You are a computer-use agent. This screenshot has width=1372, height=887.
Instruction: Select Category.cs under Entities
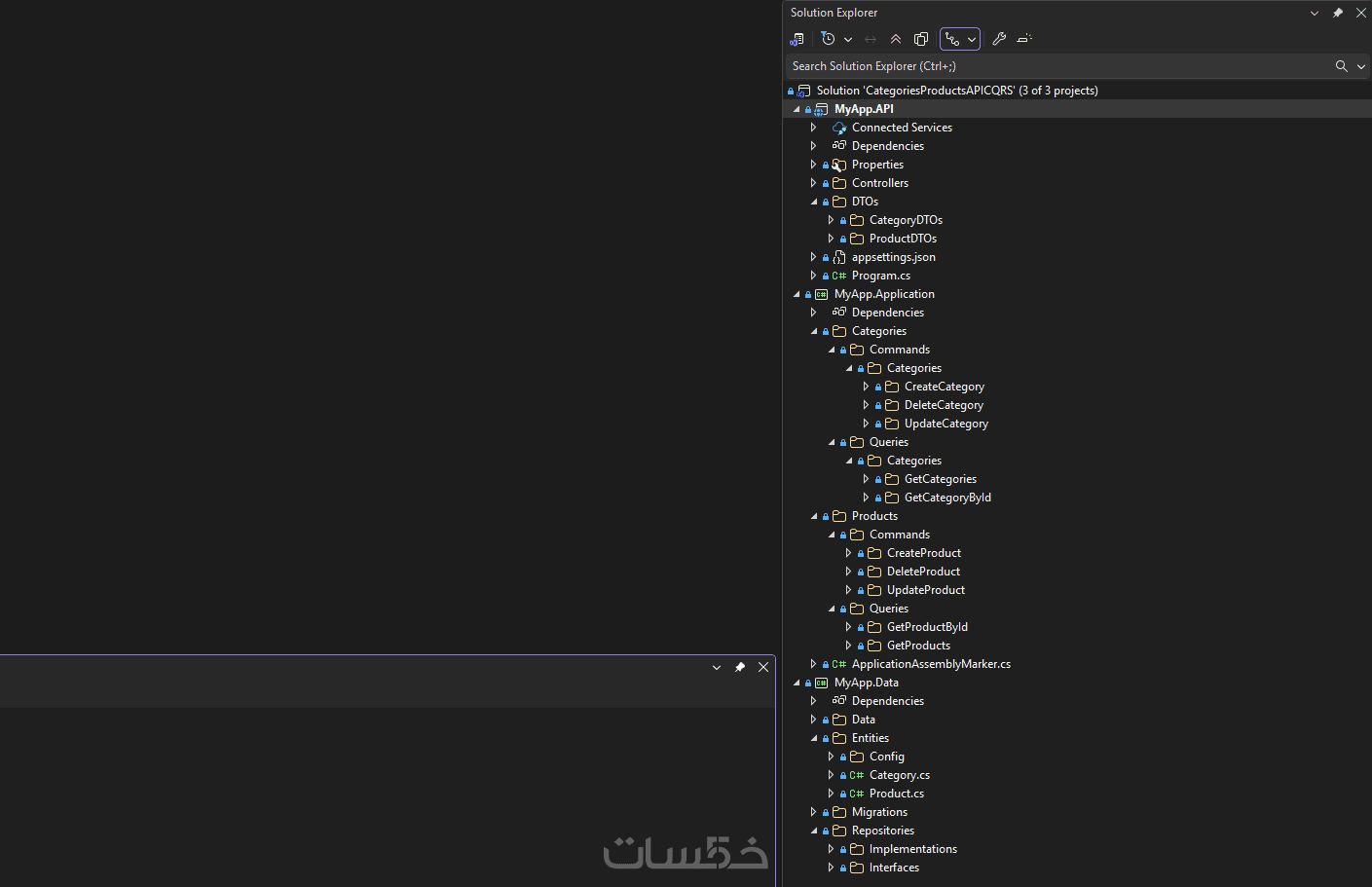click(899, 774)
